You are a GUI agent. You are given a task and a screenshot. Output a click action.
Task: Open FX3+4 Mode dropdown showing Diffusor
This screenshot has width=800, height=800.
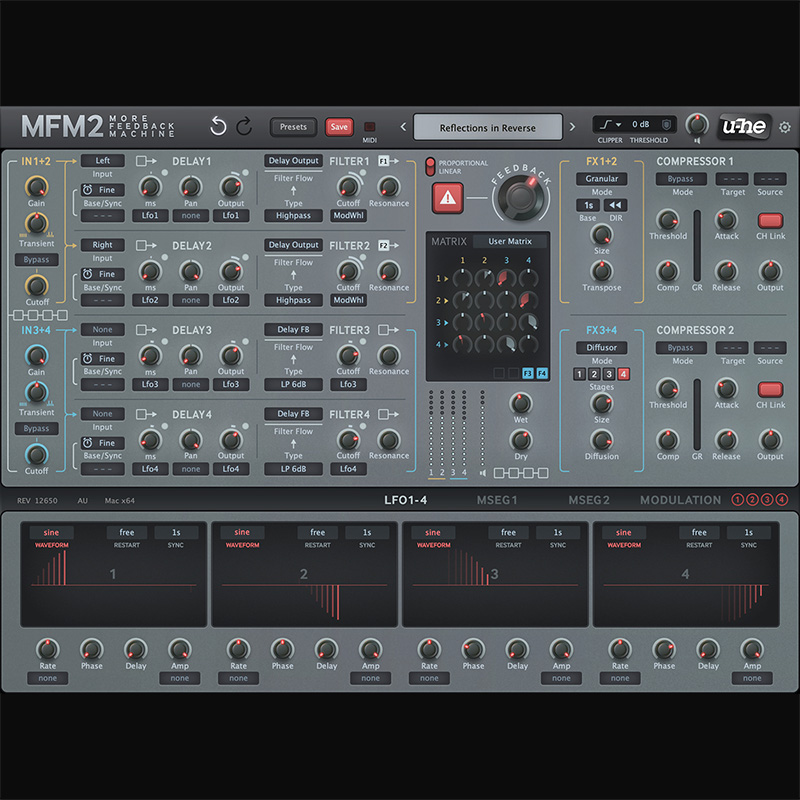click(602, 347)
